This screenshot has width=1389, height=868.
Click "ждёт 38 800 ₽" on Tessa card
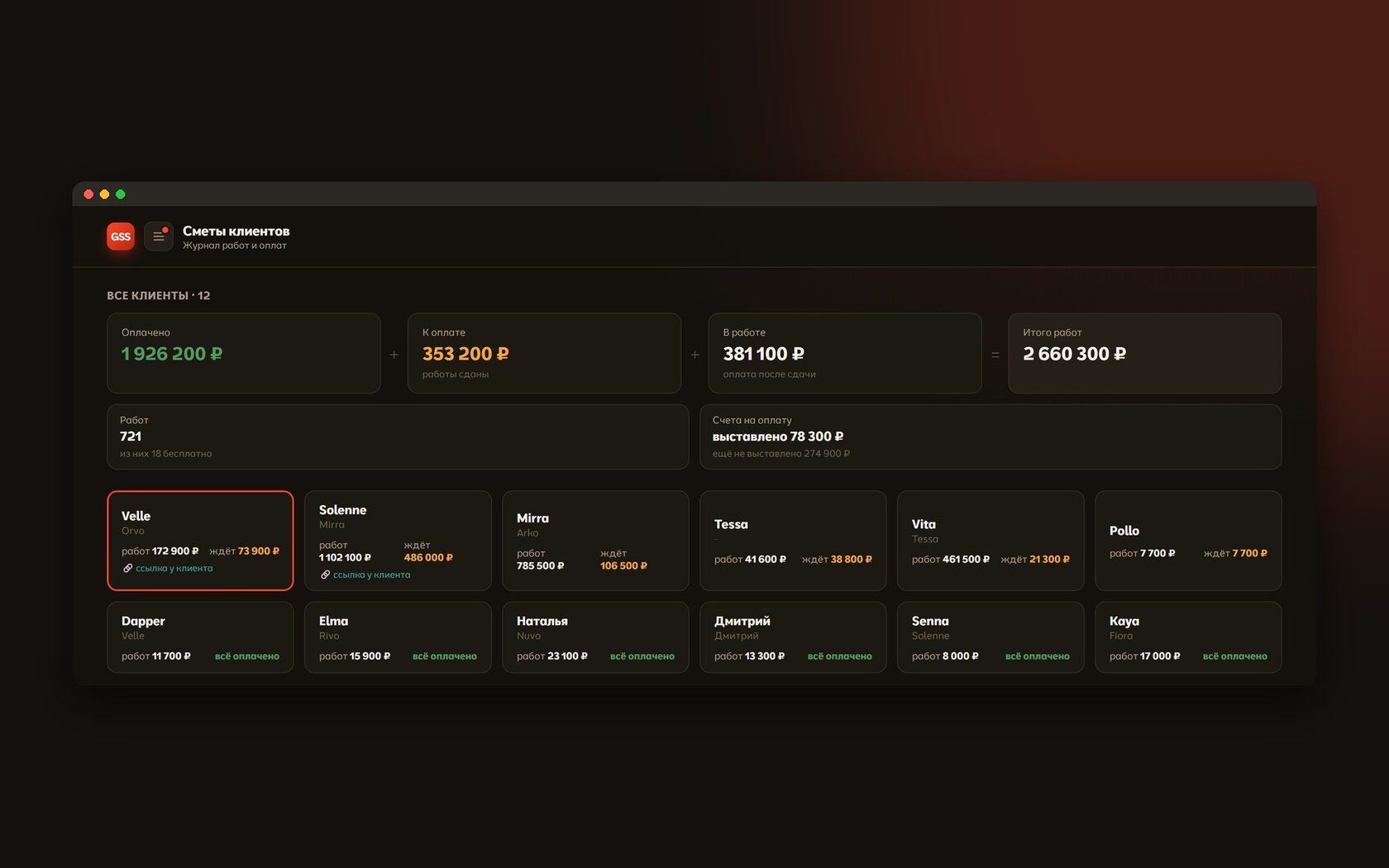pyautogui.click(x=837, y=560)
